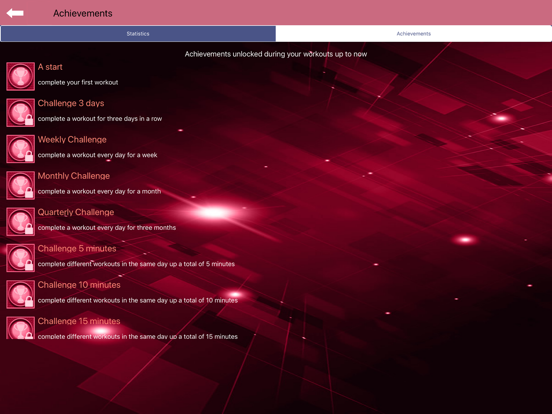
Task: Select the locked Quarterly Challenge trophy icon
Action: coord(20,221)
